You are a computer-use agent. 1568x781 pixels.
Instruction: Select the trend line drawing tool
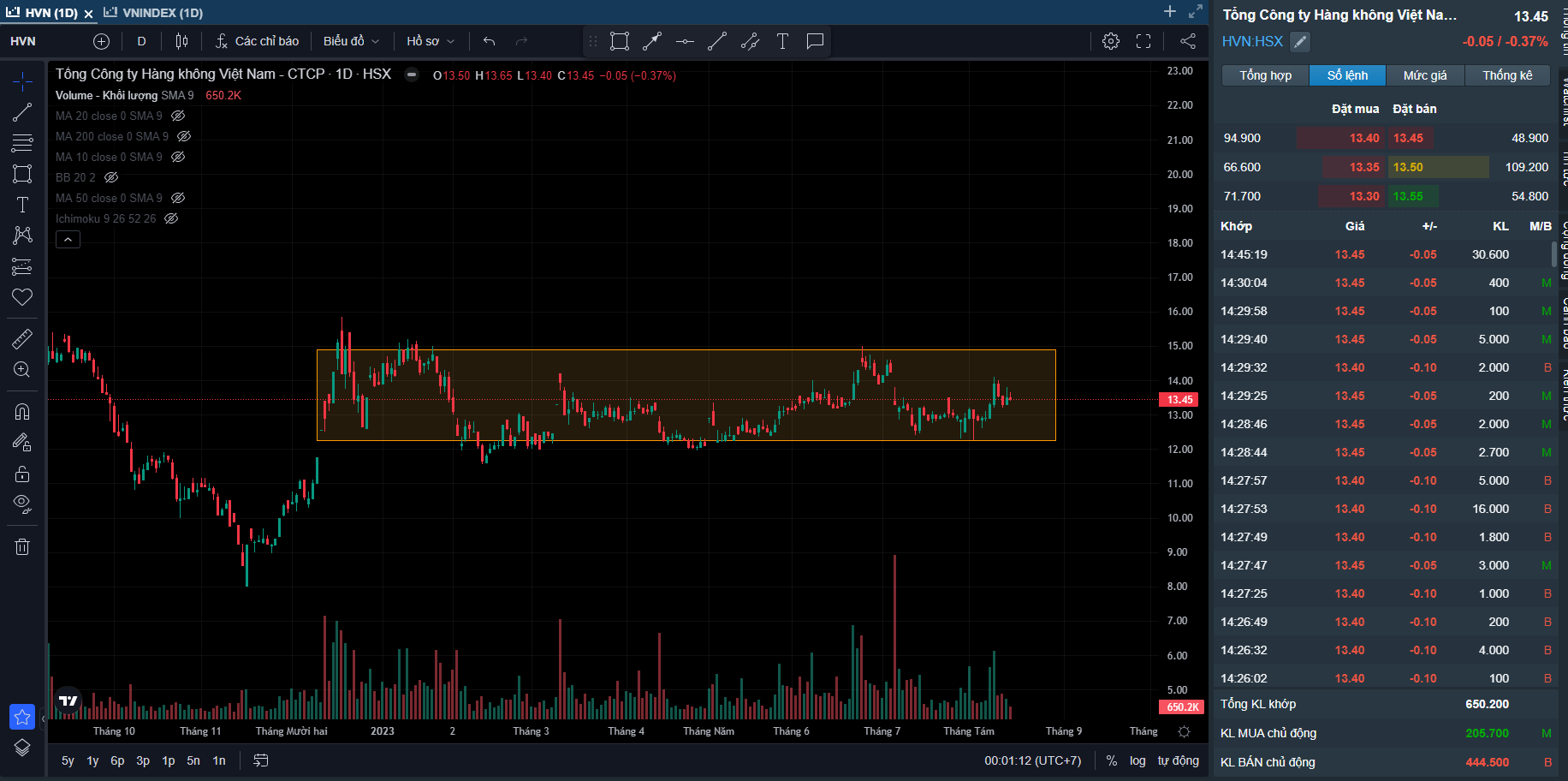pos(22,112)
